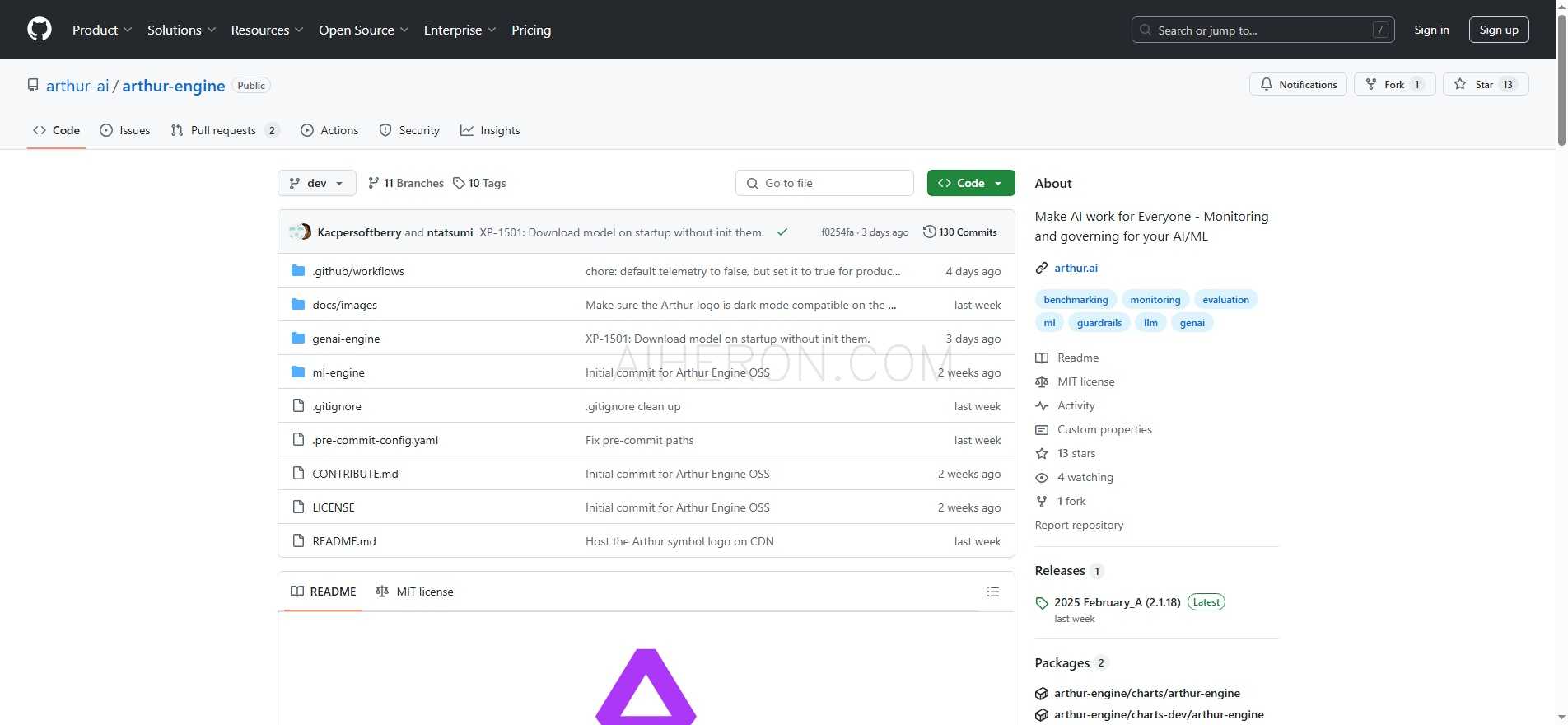This screenshot has width=1568, height=725.
Task: Open the Code tab
Action: [56, 130]
